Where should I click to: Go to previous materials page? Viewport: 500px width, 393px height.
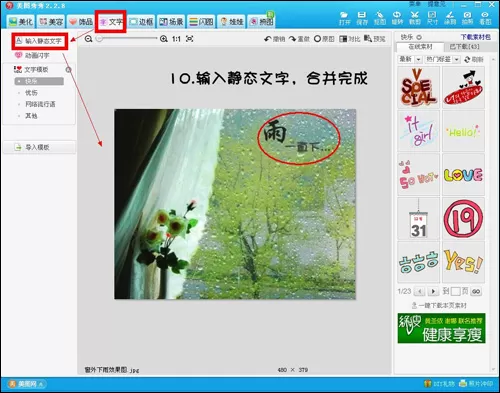(419, 292)
